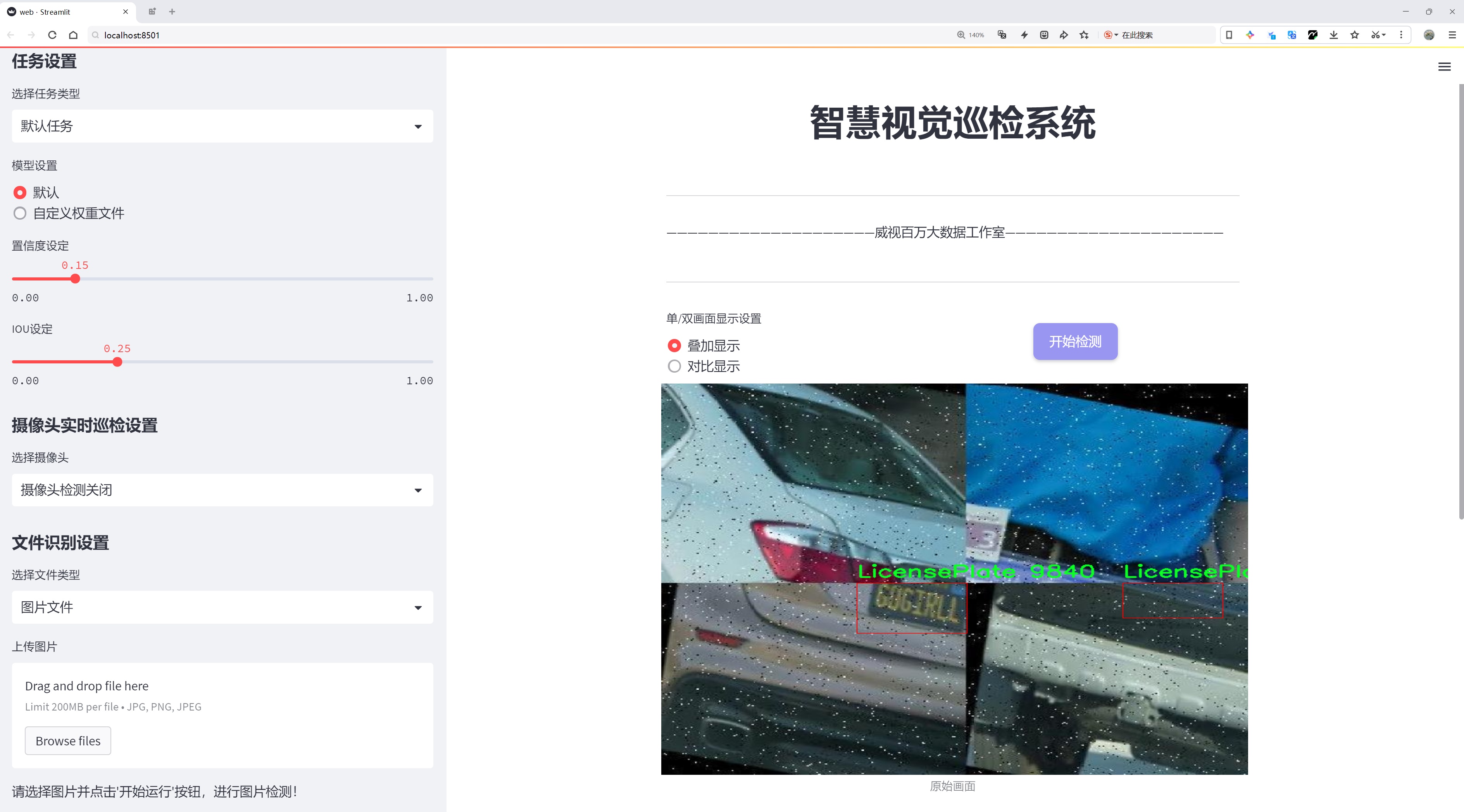Click the tab list icon beside the tab
Image resolution: width=1464 pixels, height=812 pixels.
pyautogui.click(x=152, y=11)
